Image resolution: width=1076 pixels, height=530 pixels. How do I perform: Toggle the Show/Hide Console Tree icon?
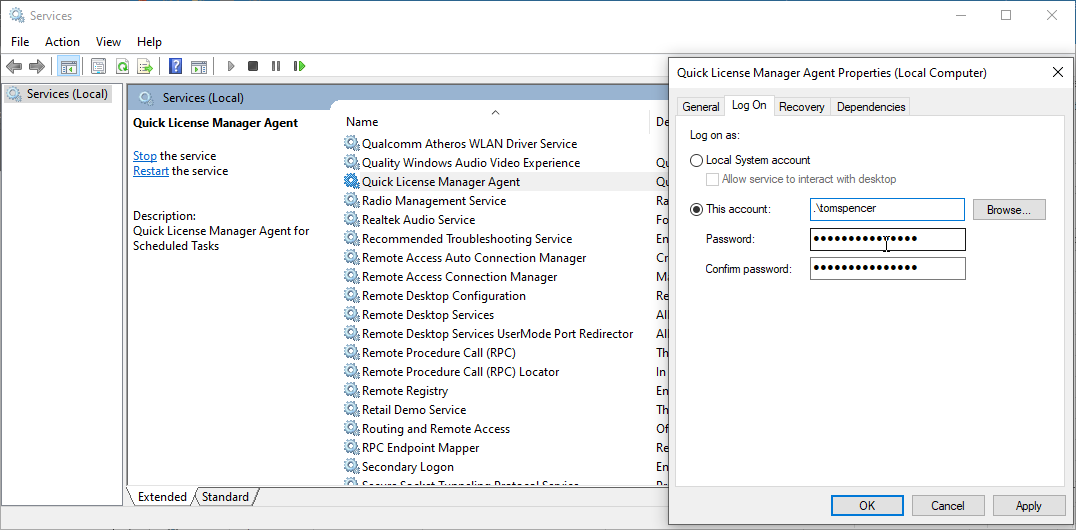click(x=68, y=67)
